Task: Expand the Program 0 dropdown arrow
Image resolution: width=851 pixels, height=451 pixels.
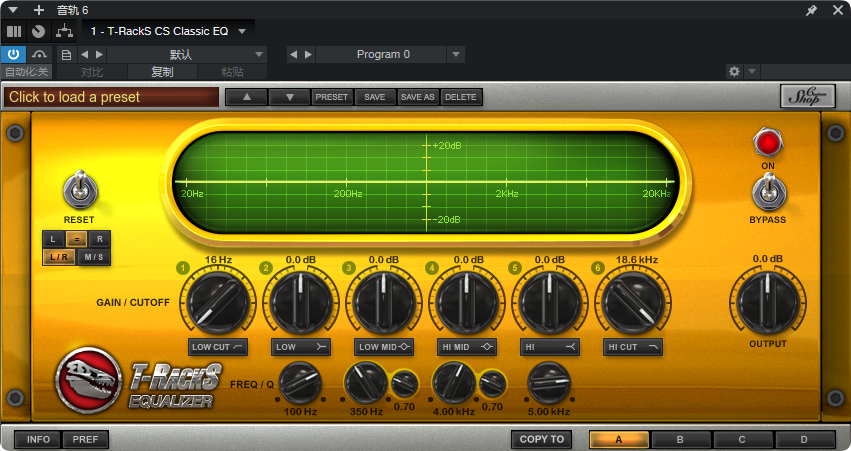Action: point(456,54)
